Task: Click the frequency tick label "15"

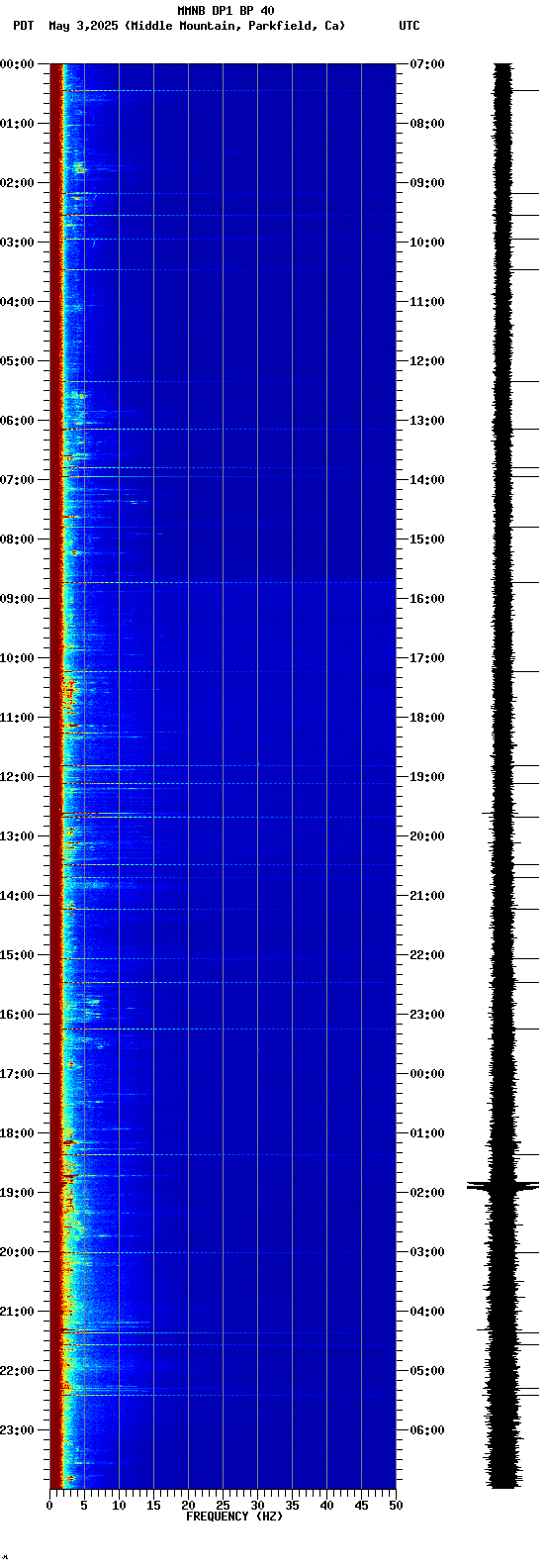Action: coord(153,1506)
